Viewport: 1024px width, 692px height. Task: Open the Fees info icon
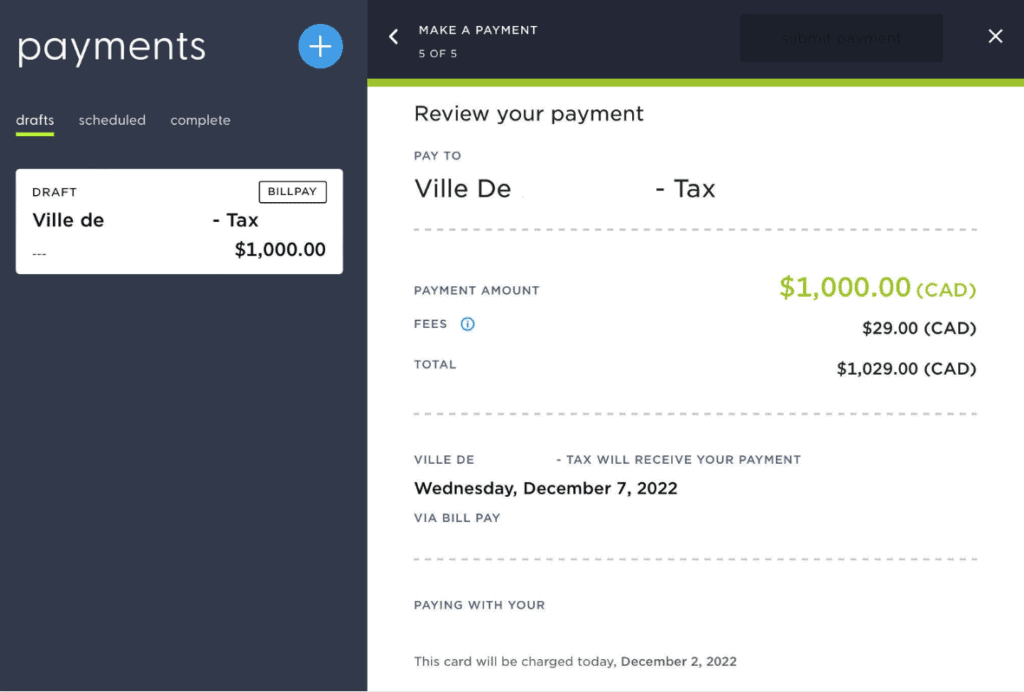coord(467,324)
